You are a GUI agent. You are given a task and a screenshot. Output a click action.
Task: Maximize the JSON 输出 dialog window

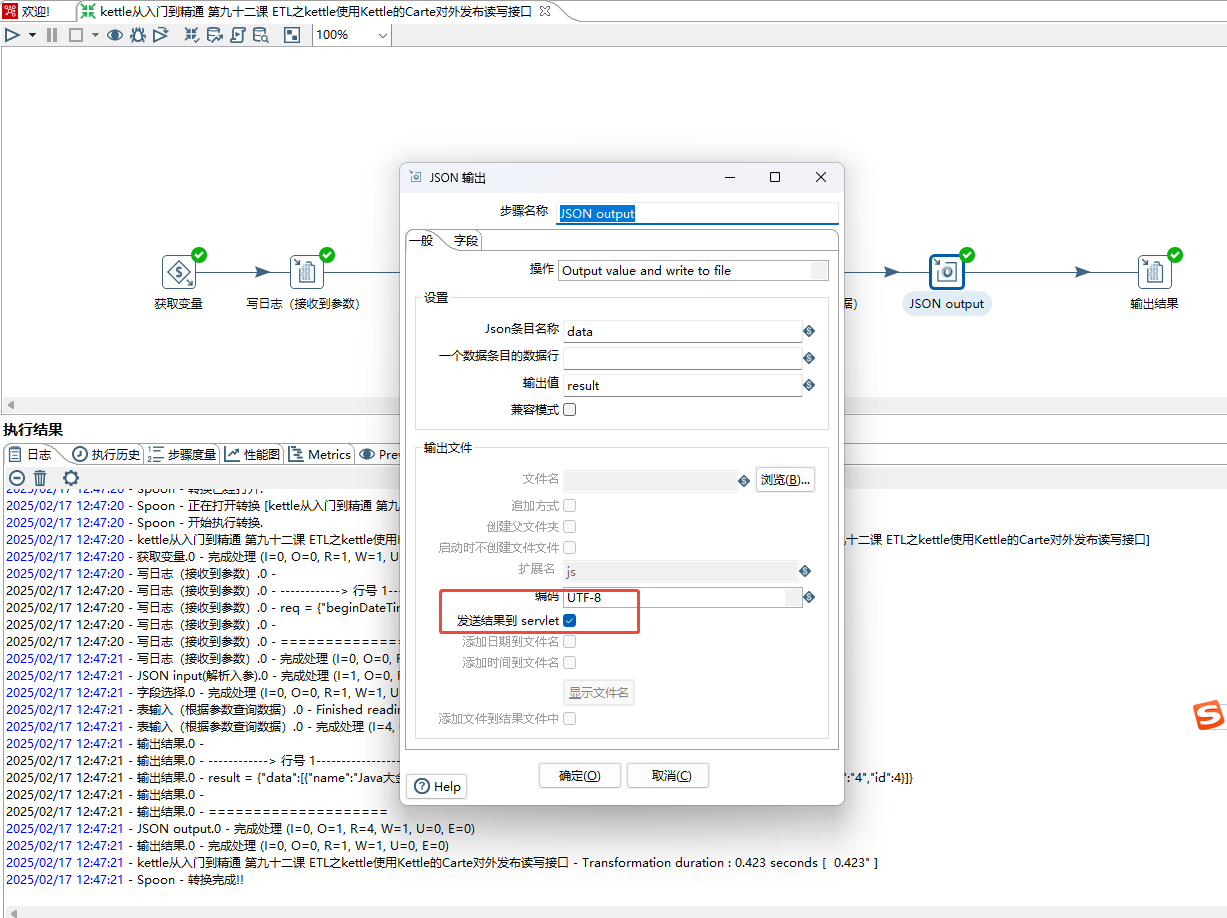[775, 177]
